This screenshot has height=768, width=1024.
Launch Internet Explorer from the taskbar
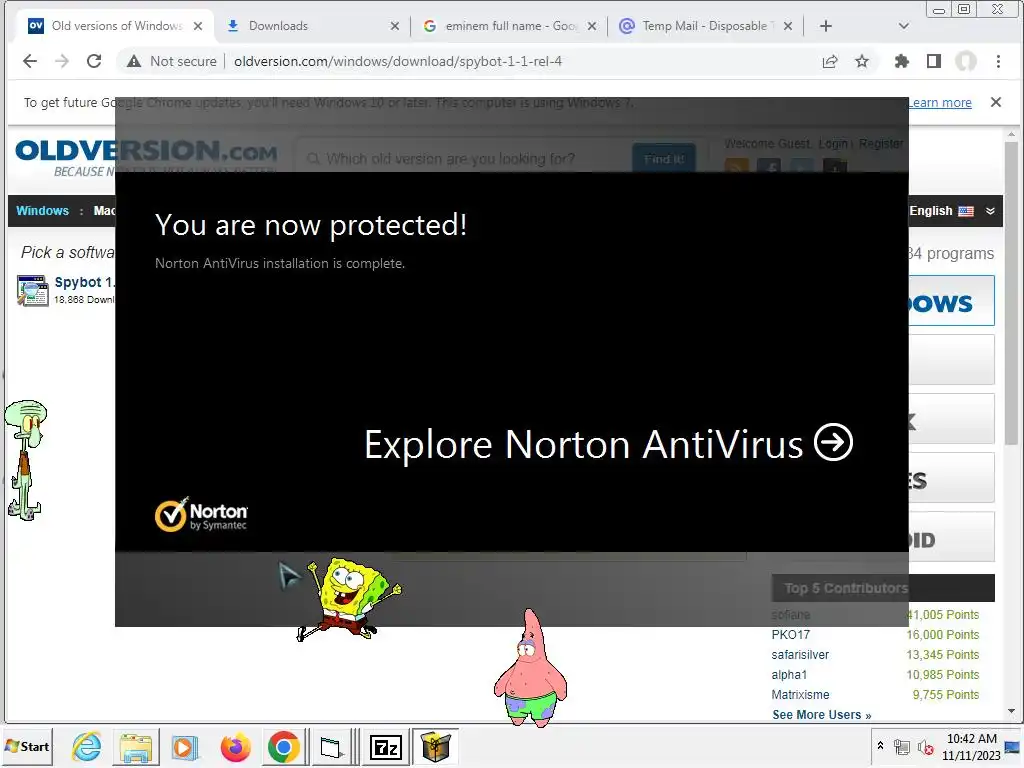87,746
